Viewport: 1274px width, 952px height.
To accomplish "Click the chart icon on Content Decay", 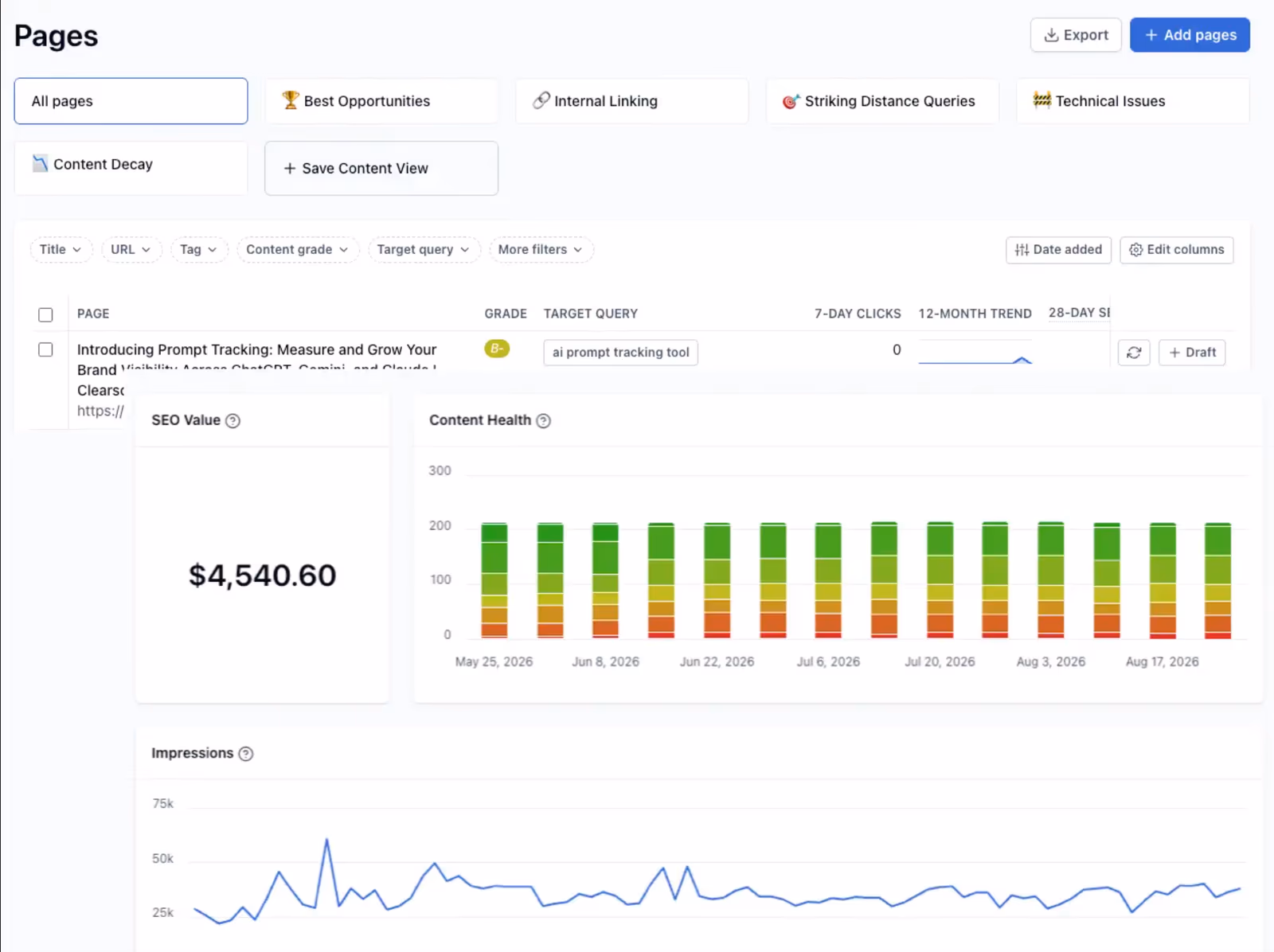I will tap(40, 163).
